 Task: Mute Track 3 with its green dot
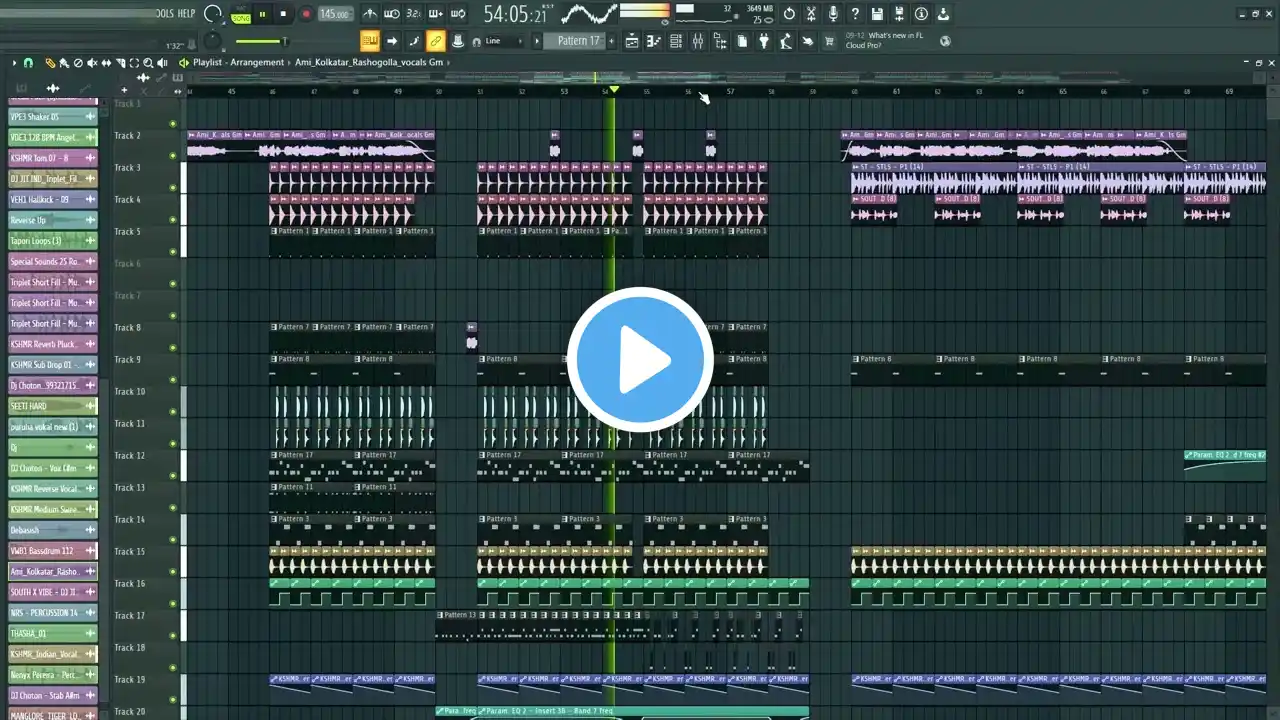coord(173,188)
